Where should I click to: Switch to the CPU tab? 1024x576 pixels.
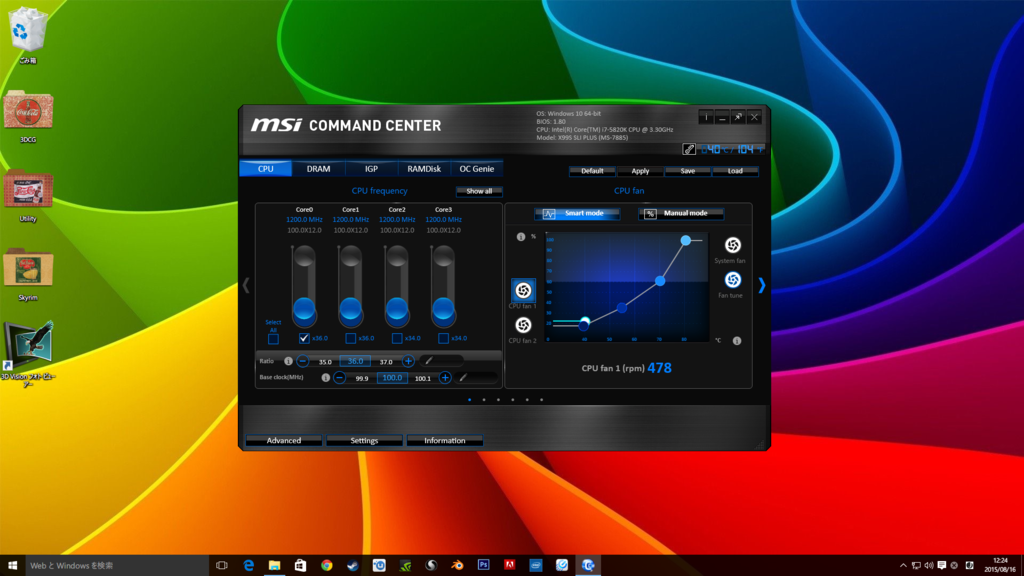coord(266,168)
